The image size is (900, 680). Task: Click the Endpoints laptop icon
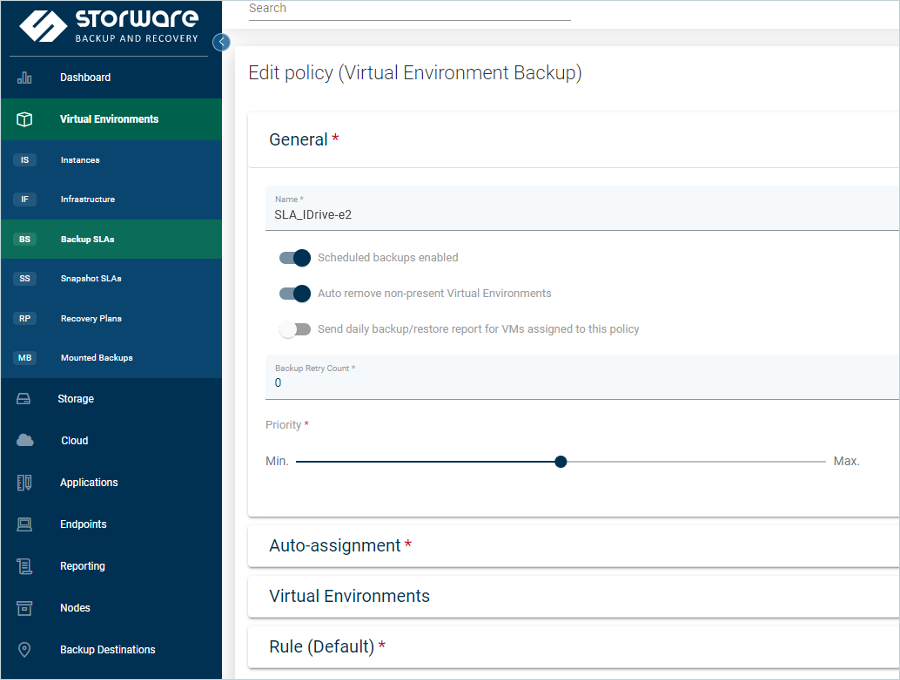click(x=24, y=524)
